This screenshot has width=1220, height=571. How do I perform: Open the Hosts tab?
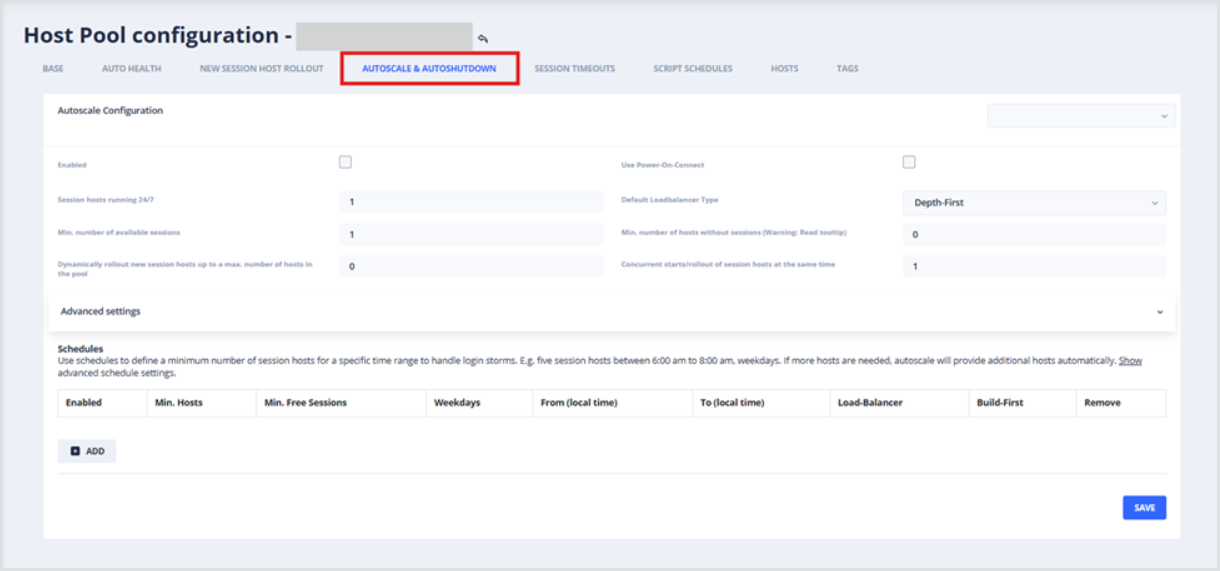[784, 69]
